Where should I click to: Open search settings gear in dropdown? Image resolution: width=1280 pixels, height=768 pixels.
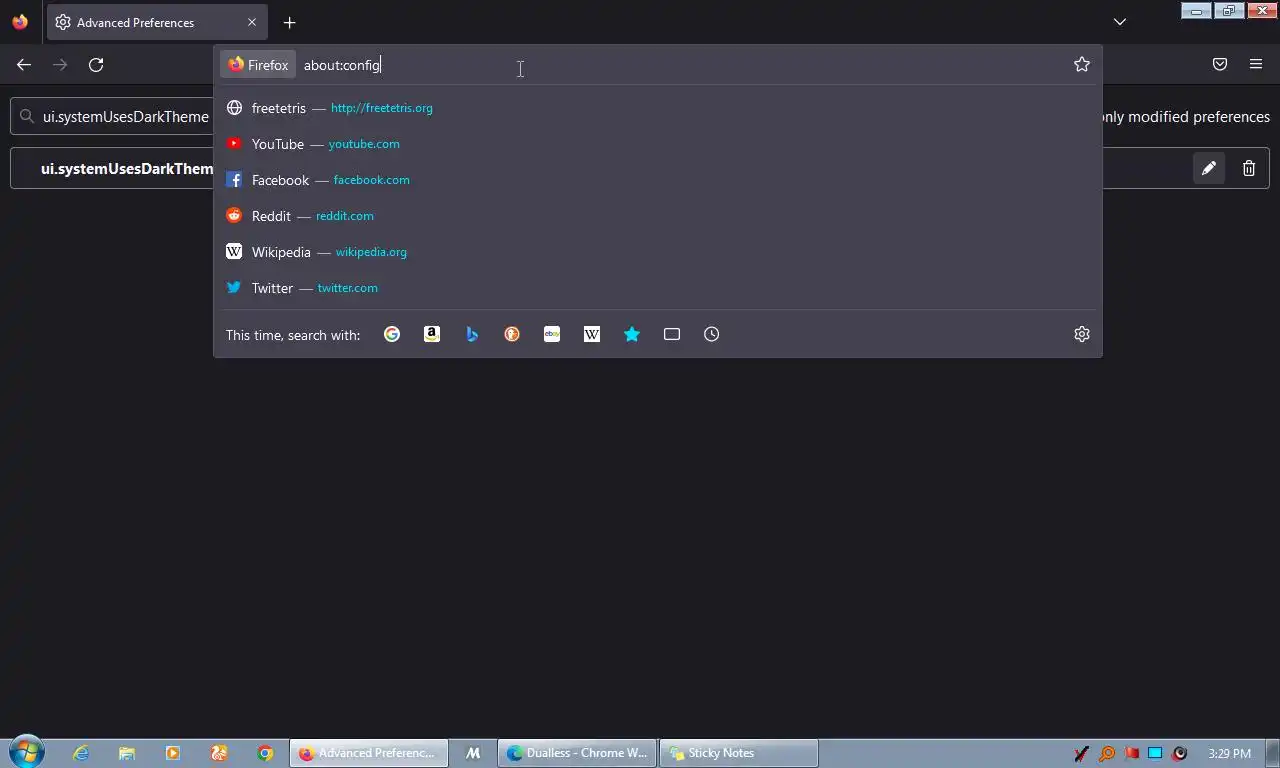click(x=1082, y=334)
